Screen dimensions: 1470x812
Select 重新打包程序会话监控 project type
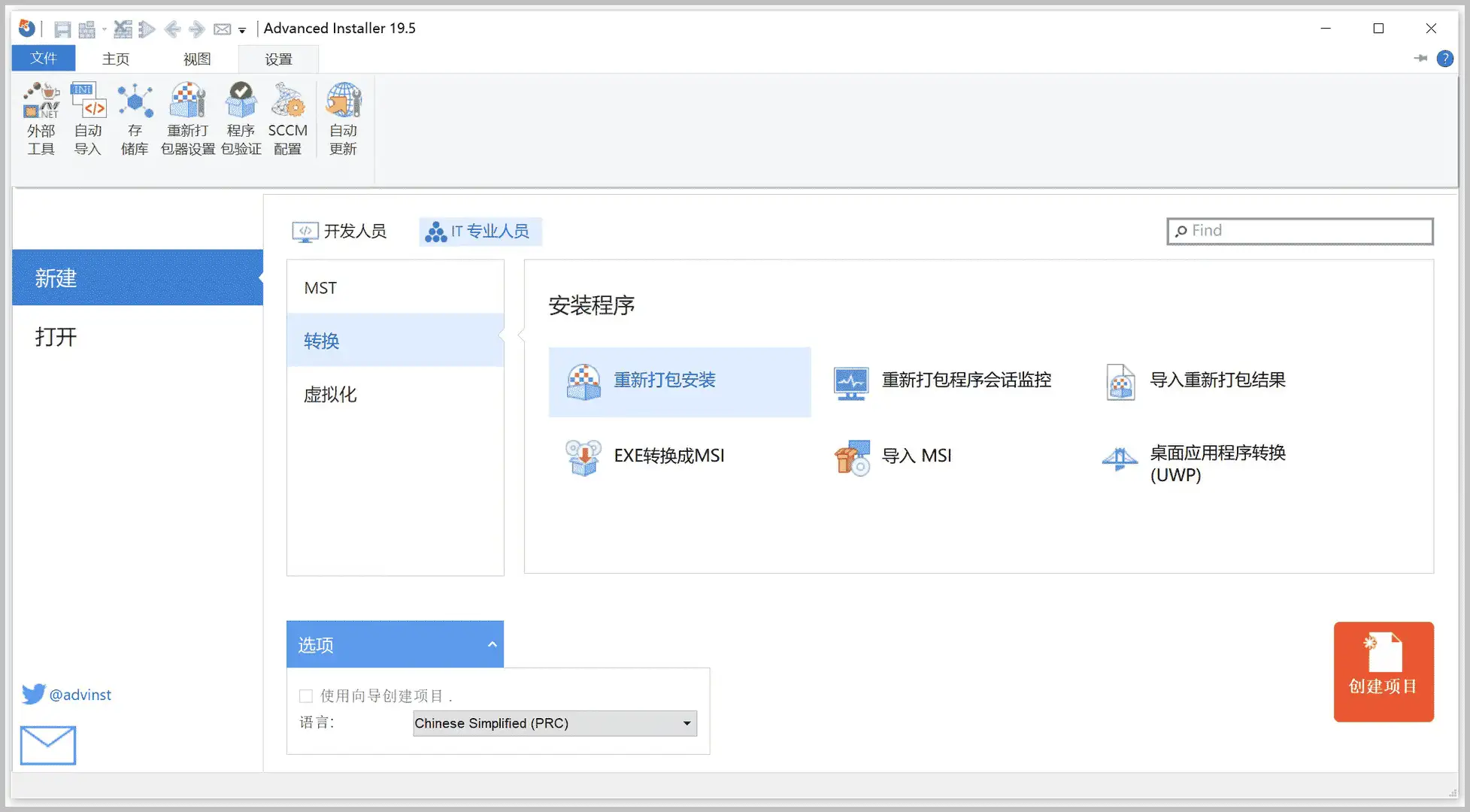pyautogui.click(x=943, y=381)
